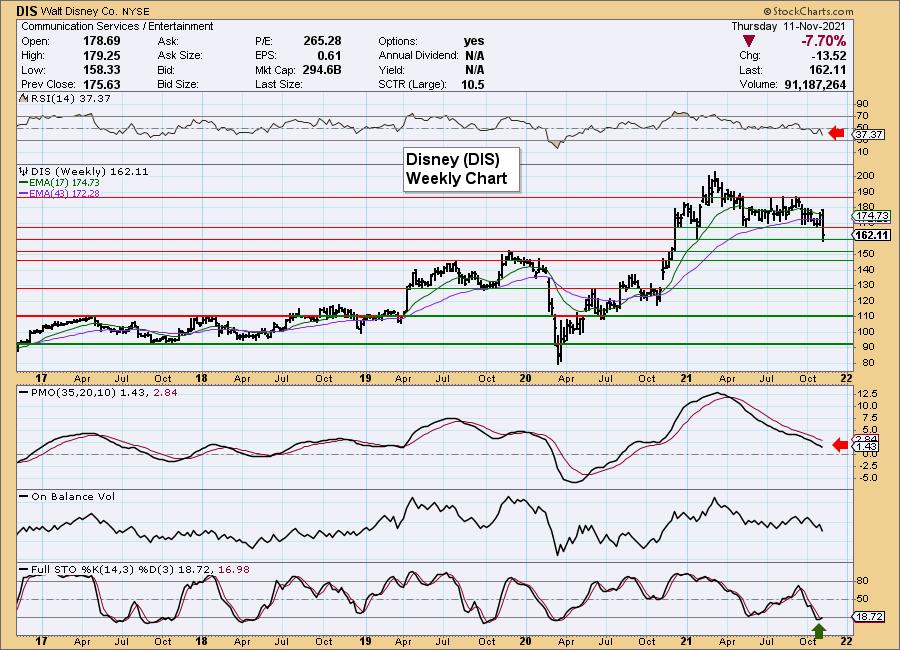The width and height of the screenshot is (900, 650).
Task: Click the SCTR (Large) value 10.5
Action: tap(472, 84)
